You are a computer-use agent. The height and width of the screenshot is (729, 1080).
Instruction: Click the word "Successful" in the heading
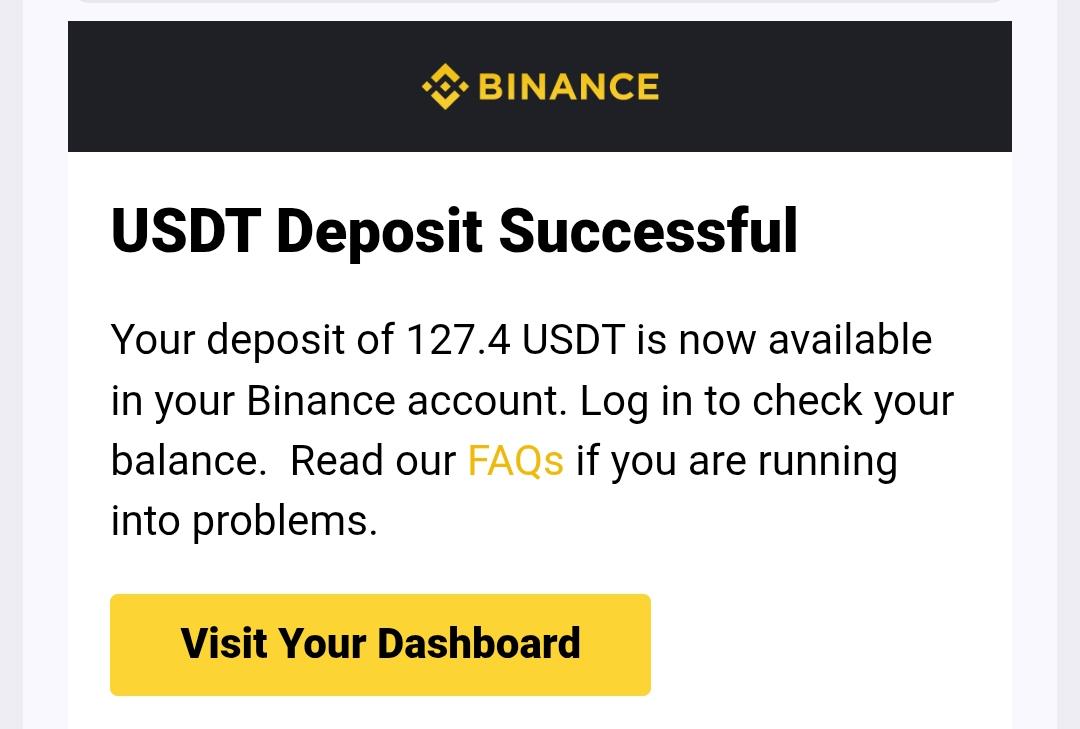click(648, 231)
